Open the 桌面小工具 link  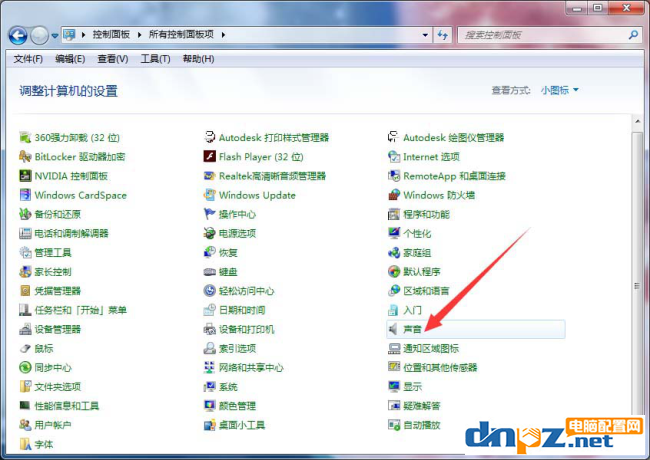pos(242,425)
